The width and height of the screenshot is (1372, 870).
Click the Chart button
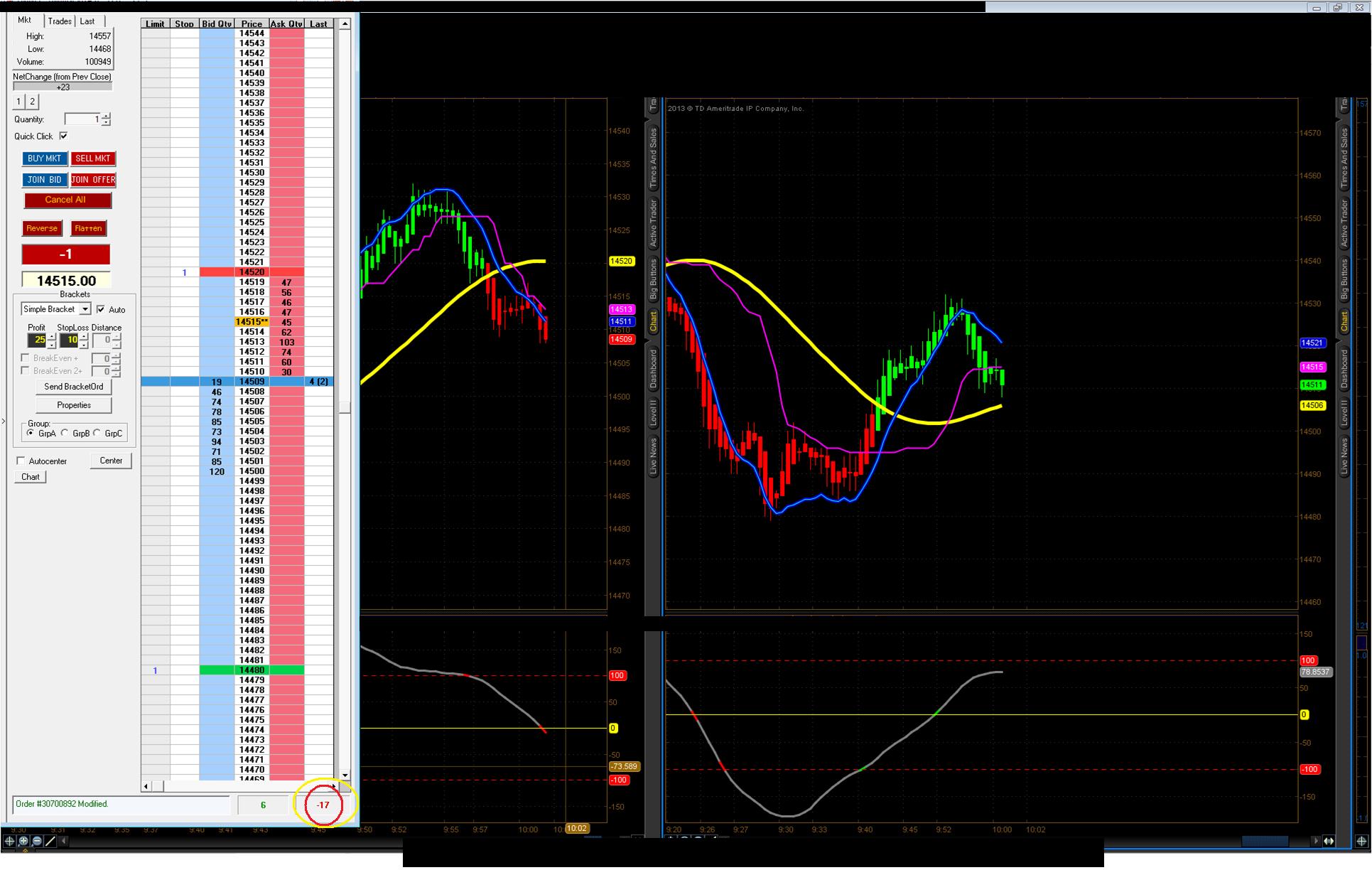tap(31, 477)
